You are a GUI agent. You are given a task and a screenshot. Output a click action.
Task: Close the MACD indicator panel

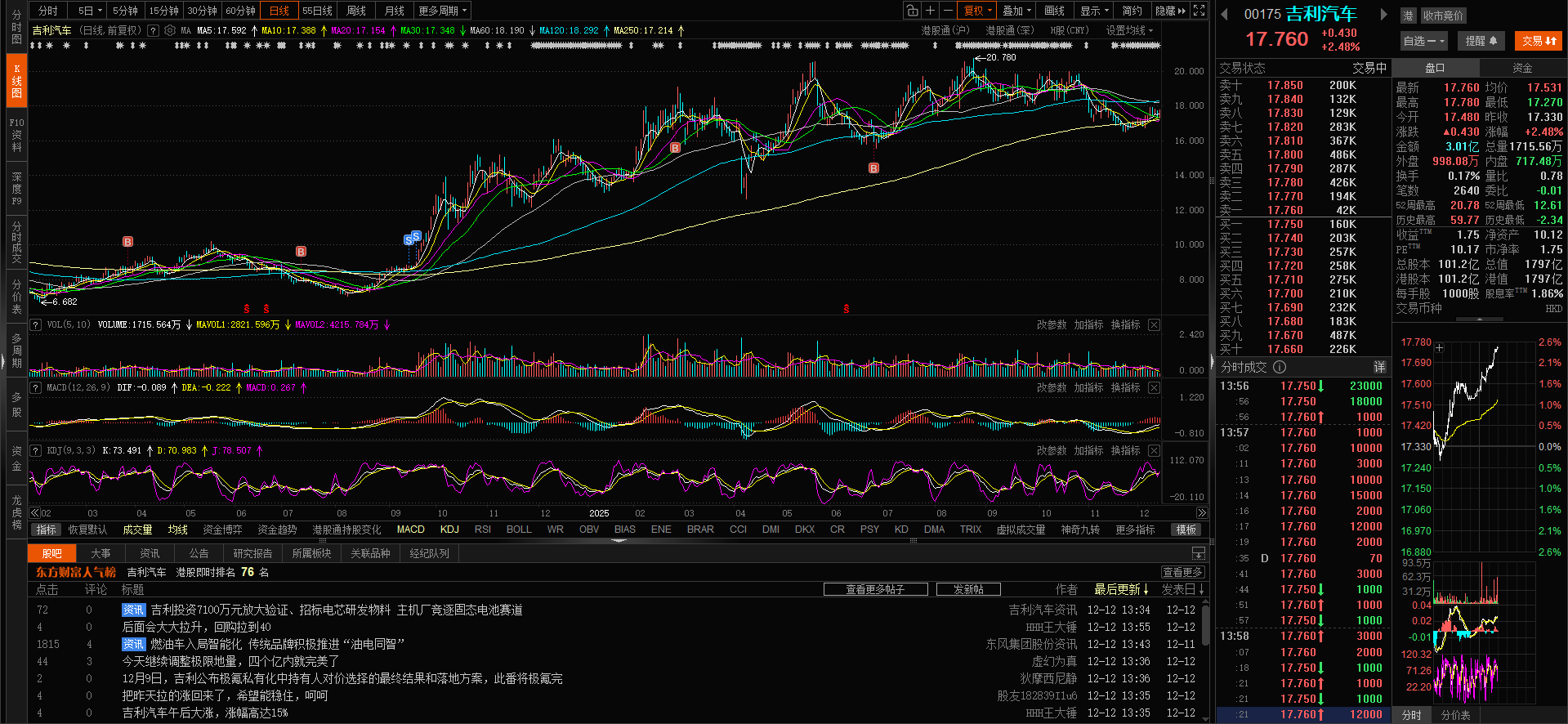(x=1154, y=387)
